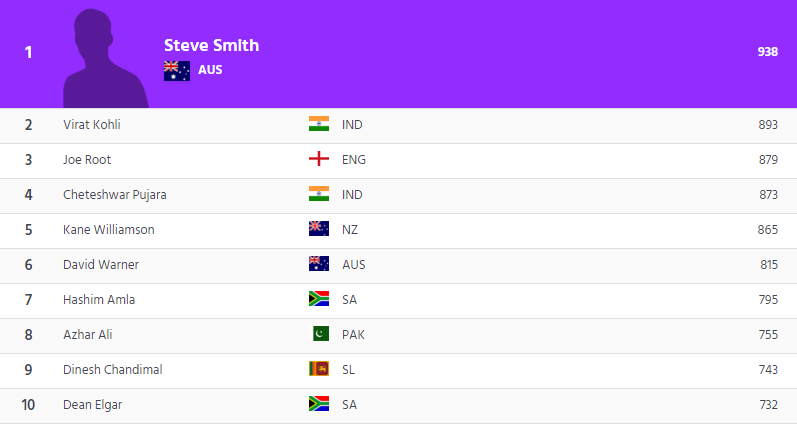This screenshot has height=426, width=797.
Task: Open the Virat Kohli player link
Action: click(x=91, y=125)
